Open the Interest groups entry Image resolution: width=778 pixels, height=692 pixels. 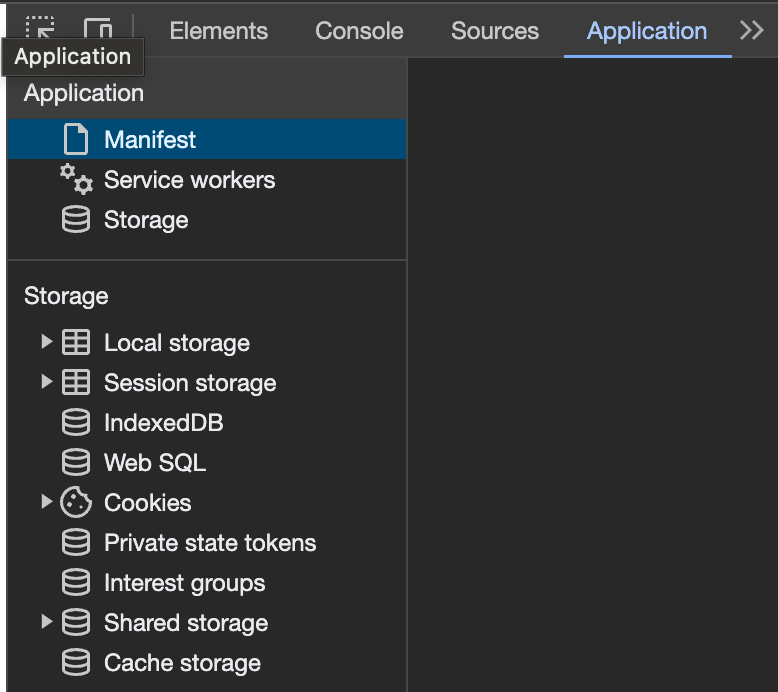tap(184, 583)
